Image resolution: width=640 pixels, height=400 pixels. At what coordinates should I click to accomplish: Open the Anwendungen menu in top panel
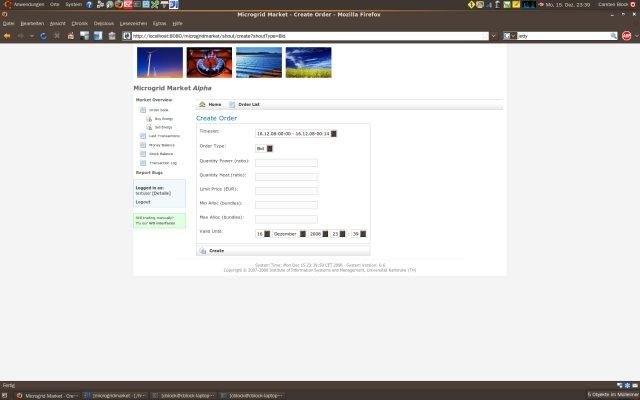pyautogui.click(x=30, y=5)
